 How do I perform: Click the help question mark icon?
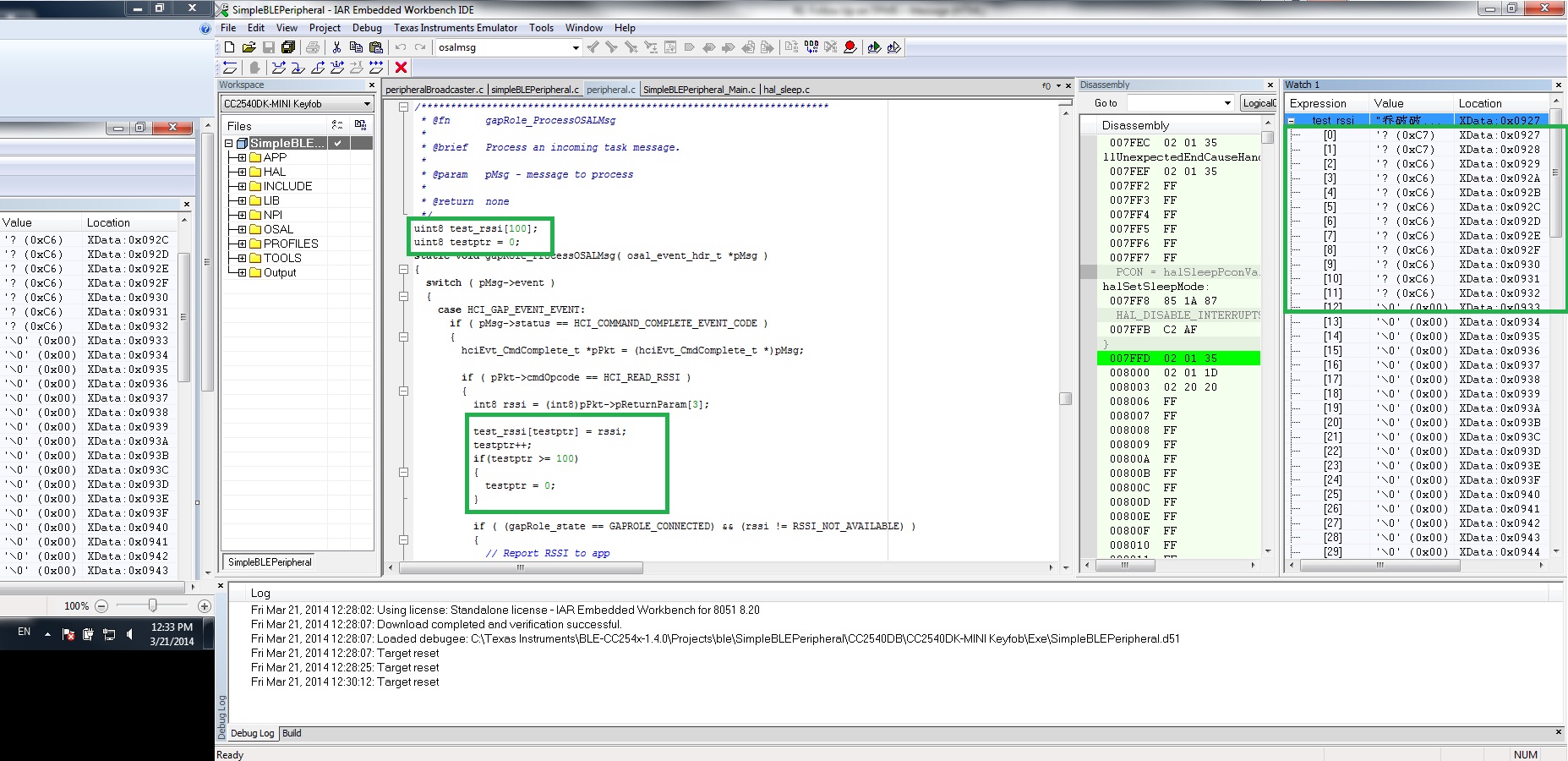point(205,28)
